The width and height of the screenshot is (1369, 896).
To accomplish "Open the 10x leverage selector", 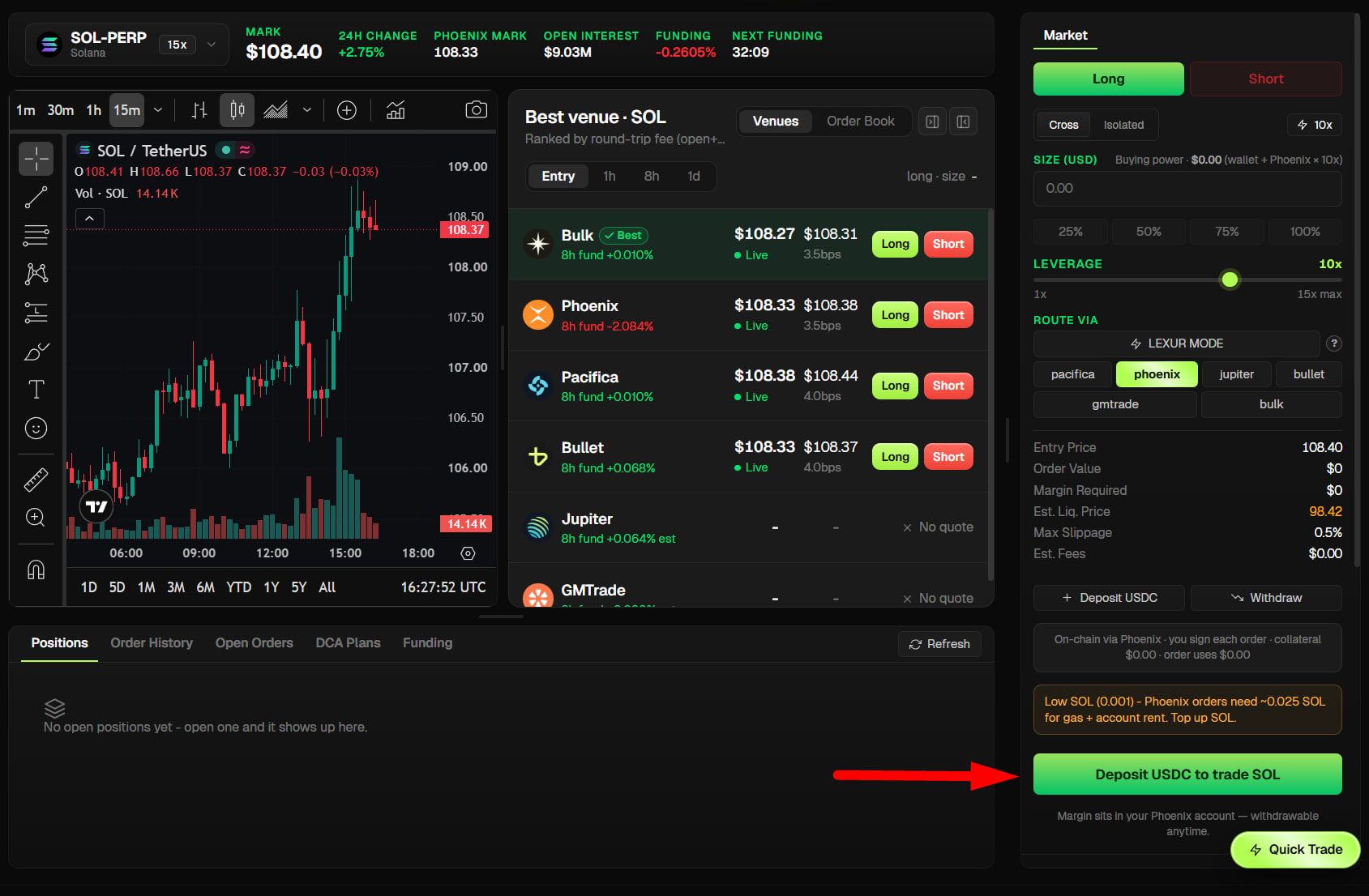I will [1315, 125].
